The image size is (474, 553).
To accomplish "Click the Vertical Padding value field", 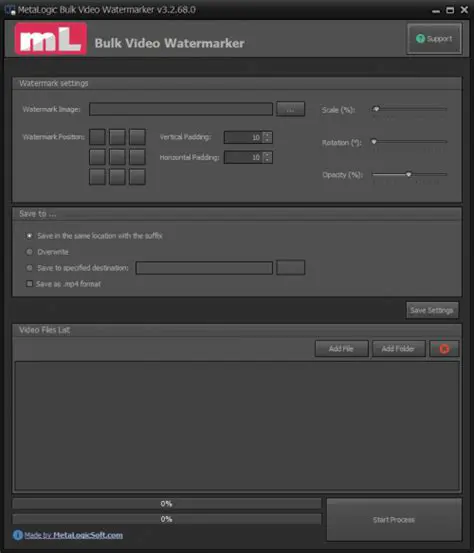I will [244, 137].
